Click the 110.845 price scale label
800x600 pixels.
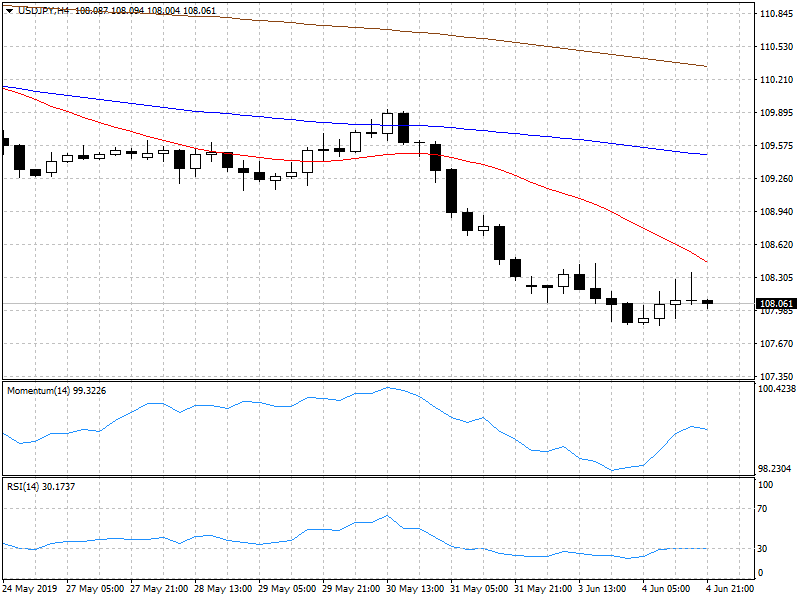(776, 14)
